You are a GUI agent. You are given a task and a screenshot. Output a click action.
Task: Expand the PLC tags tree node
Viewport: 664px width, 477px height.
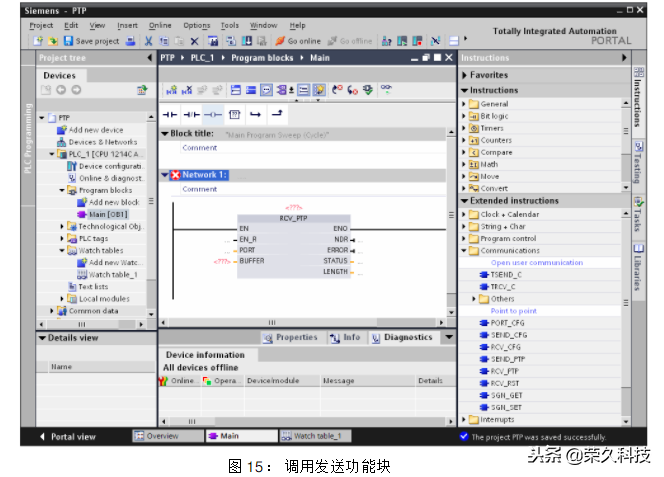click(62, 238)
